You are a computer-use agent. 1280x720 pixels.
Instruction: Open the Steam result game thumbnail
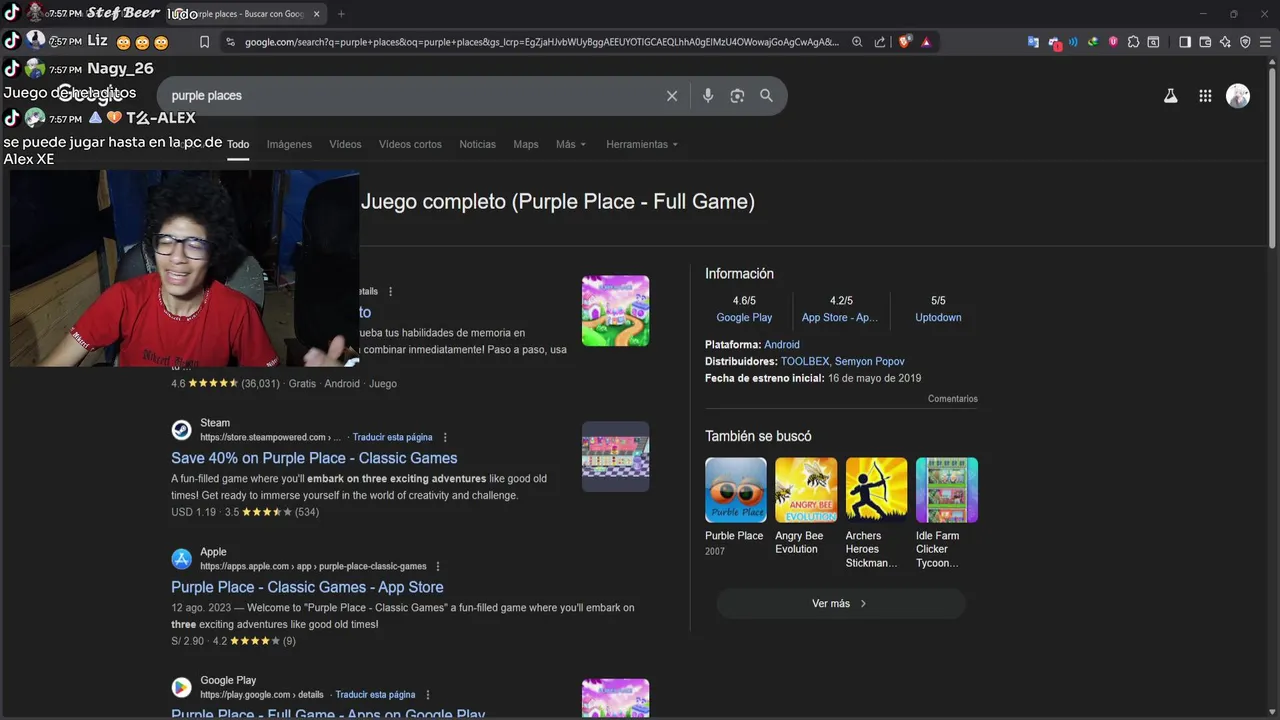pos(615,456)
